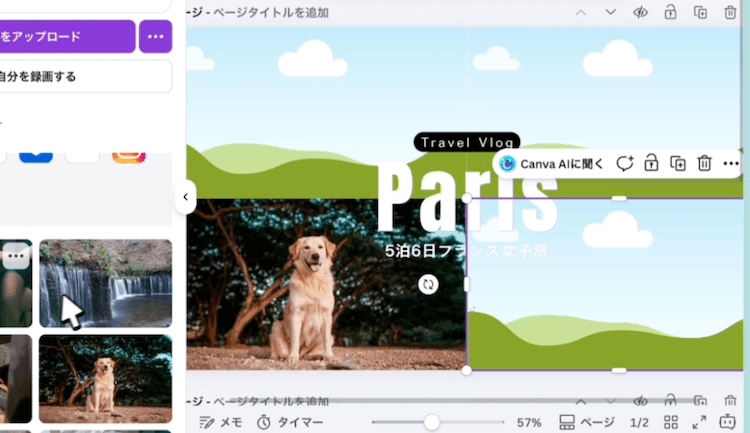Select the Travel Vlog label text
Image resolution: width=750 pixels, height=433 pixels.
tap(467, 143)
